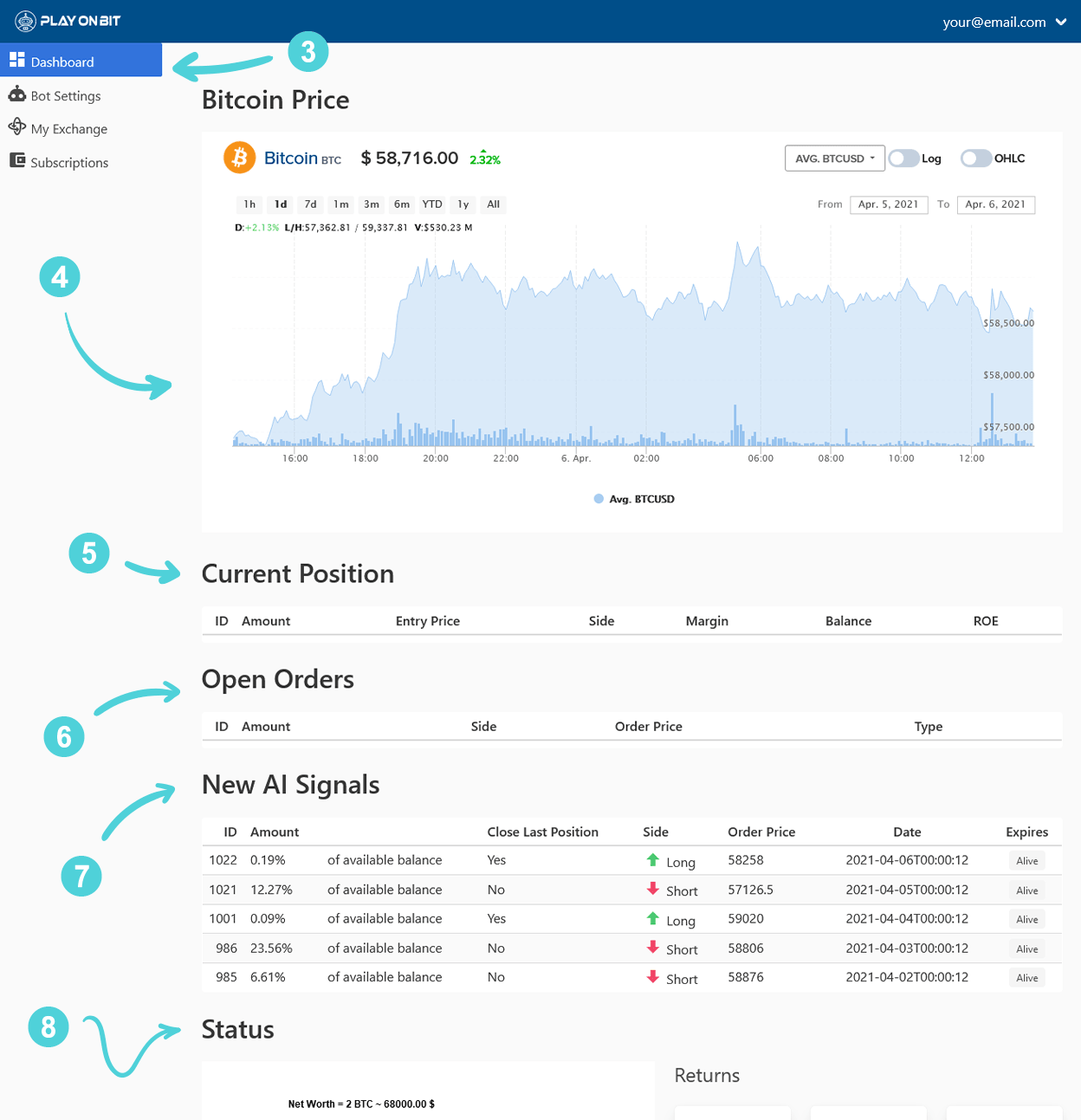The width and height of the screenshot is (1081, 1120).
Task: Open the AVG. BTCUSD dropdown
Action: (834, 159)
